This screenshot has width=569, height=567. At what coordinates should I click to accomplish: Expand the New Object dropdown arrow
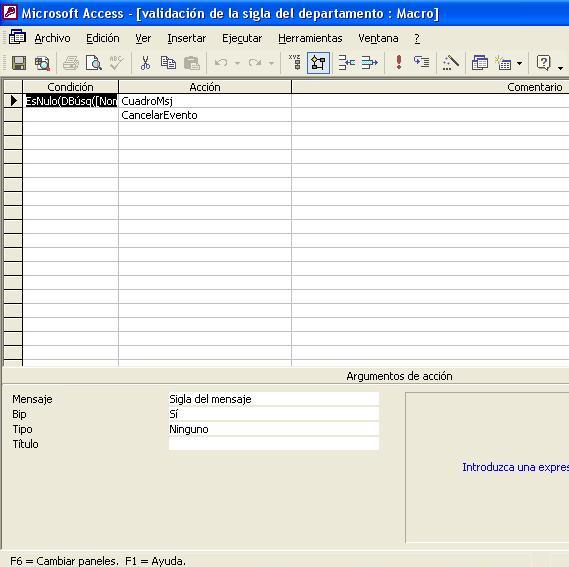pos(520,64)
